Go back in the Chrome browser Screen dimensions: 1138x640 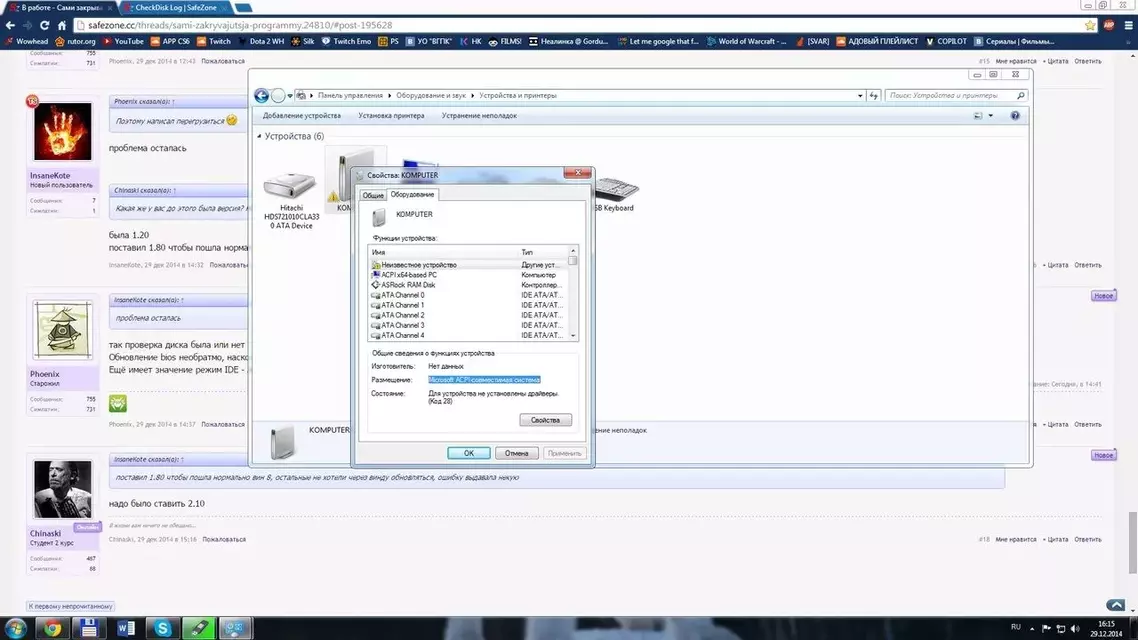point(10,25)
